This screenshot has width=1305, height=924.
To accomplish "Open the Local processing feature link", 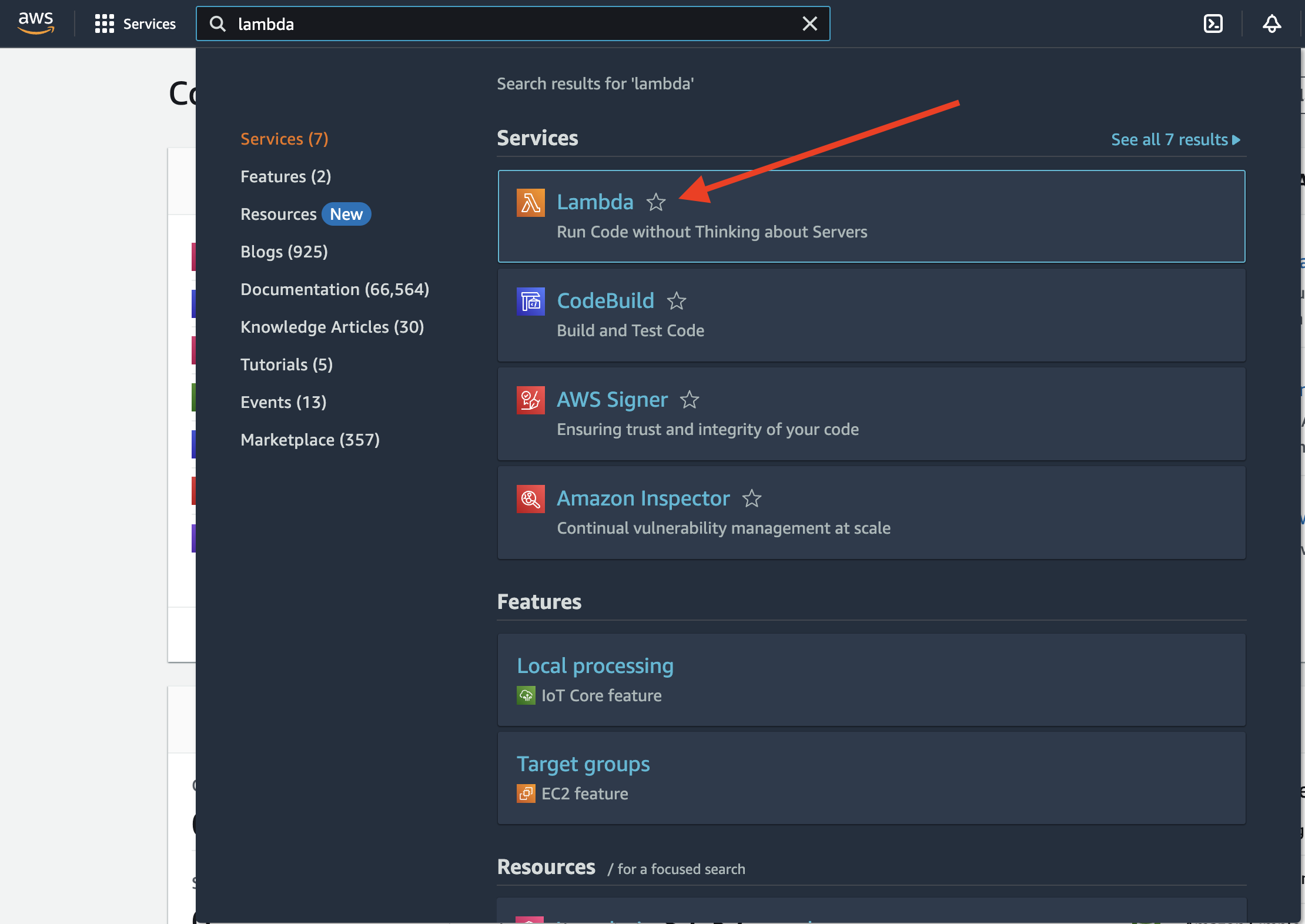I will pos(595,666).
